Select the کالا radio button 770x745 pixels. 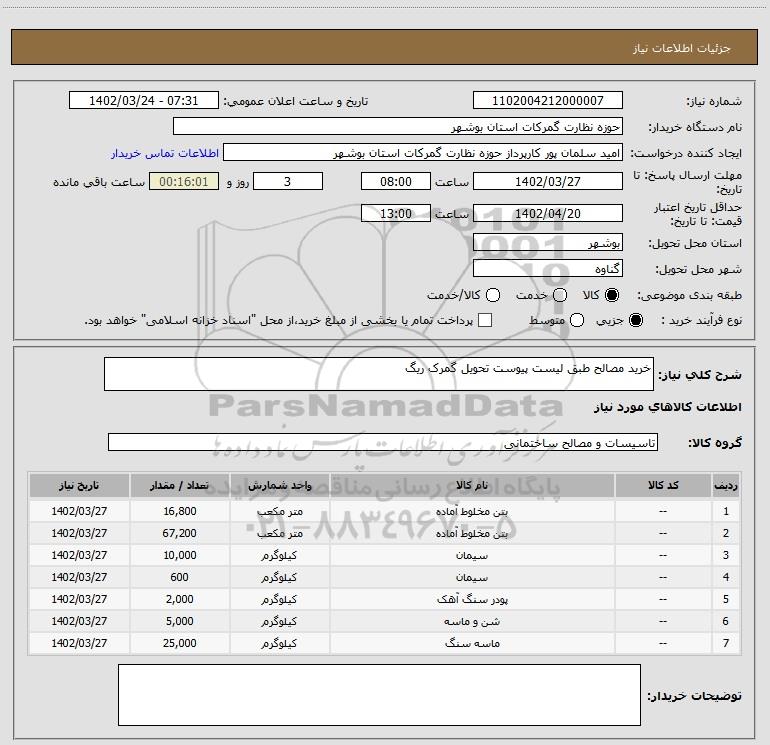click(x=612, y=295)
